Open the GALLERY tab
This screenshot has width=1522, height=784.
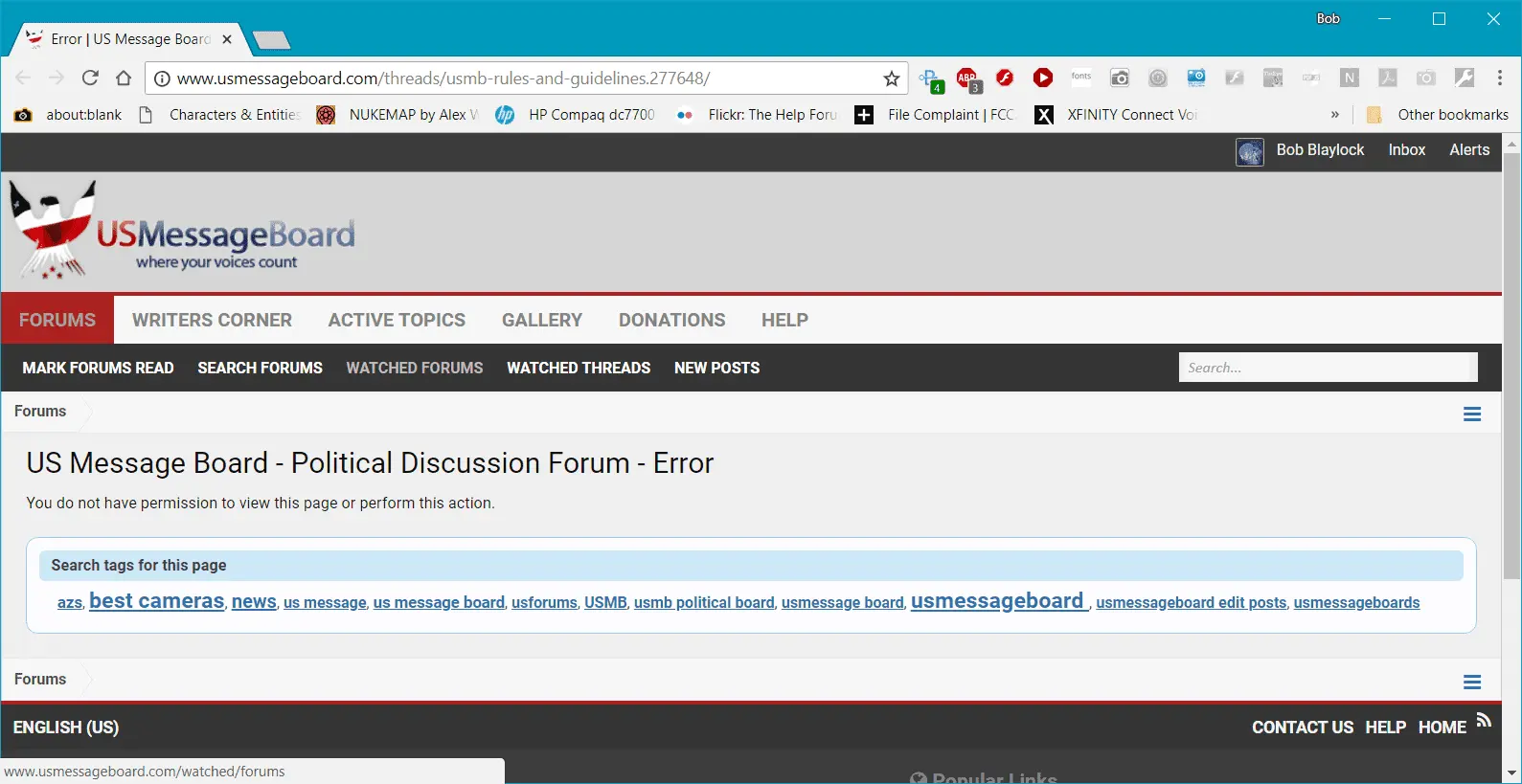542,320
